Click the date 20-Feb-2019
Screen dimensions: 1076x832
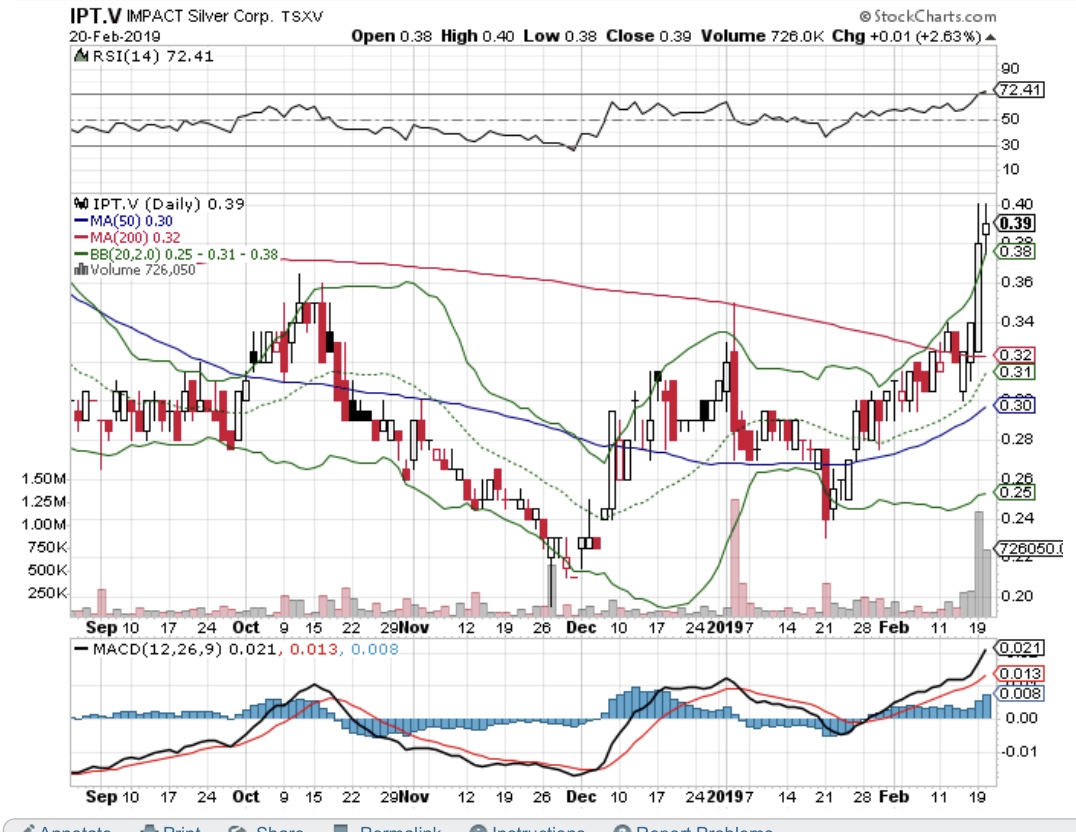pyautogui.click(x=115, y=36)
